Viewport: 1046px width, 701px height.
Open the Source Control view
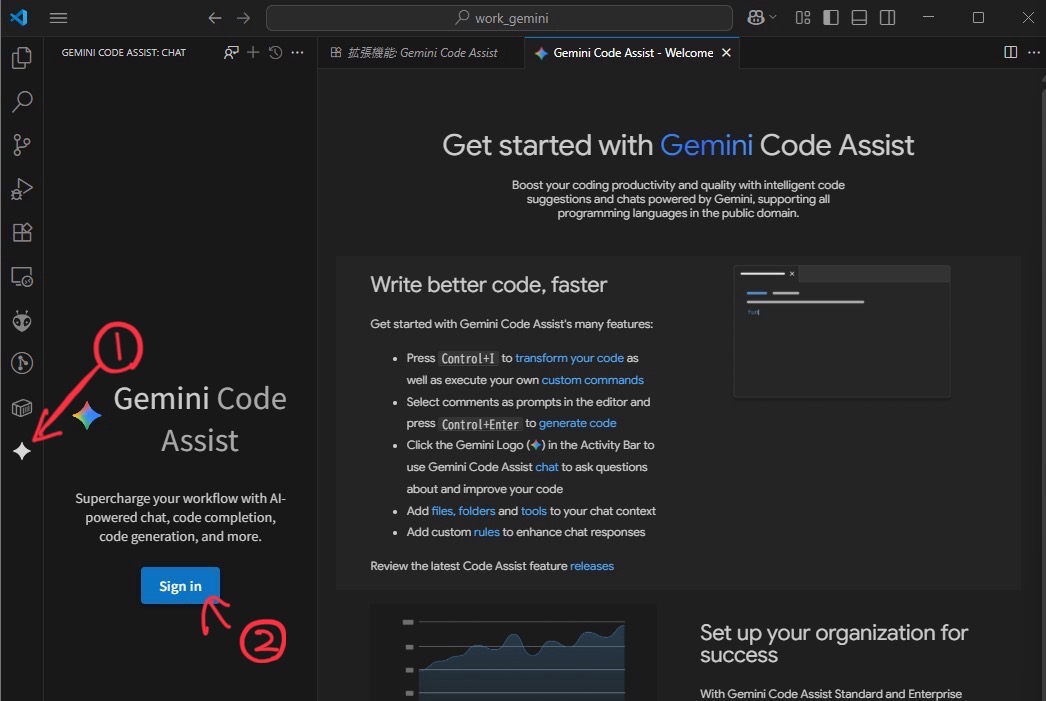[22, 144]
